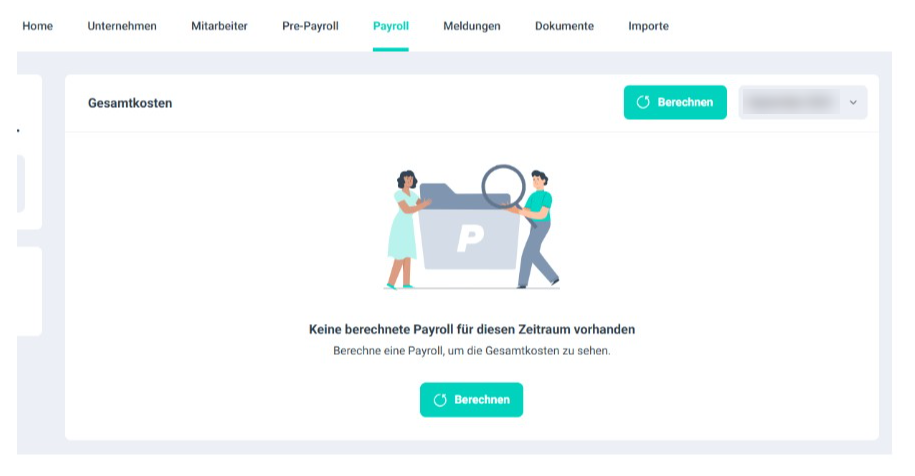The height and width of the screenshot is (476, 915).
Task: Open the blurred period selector field
Action: click(x=803, y=103)
